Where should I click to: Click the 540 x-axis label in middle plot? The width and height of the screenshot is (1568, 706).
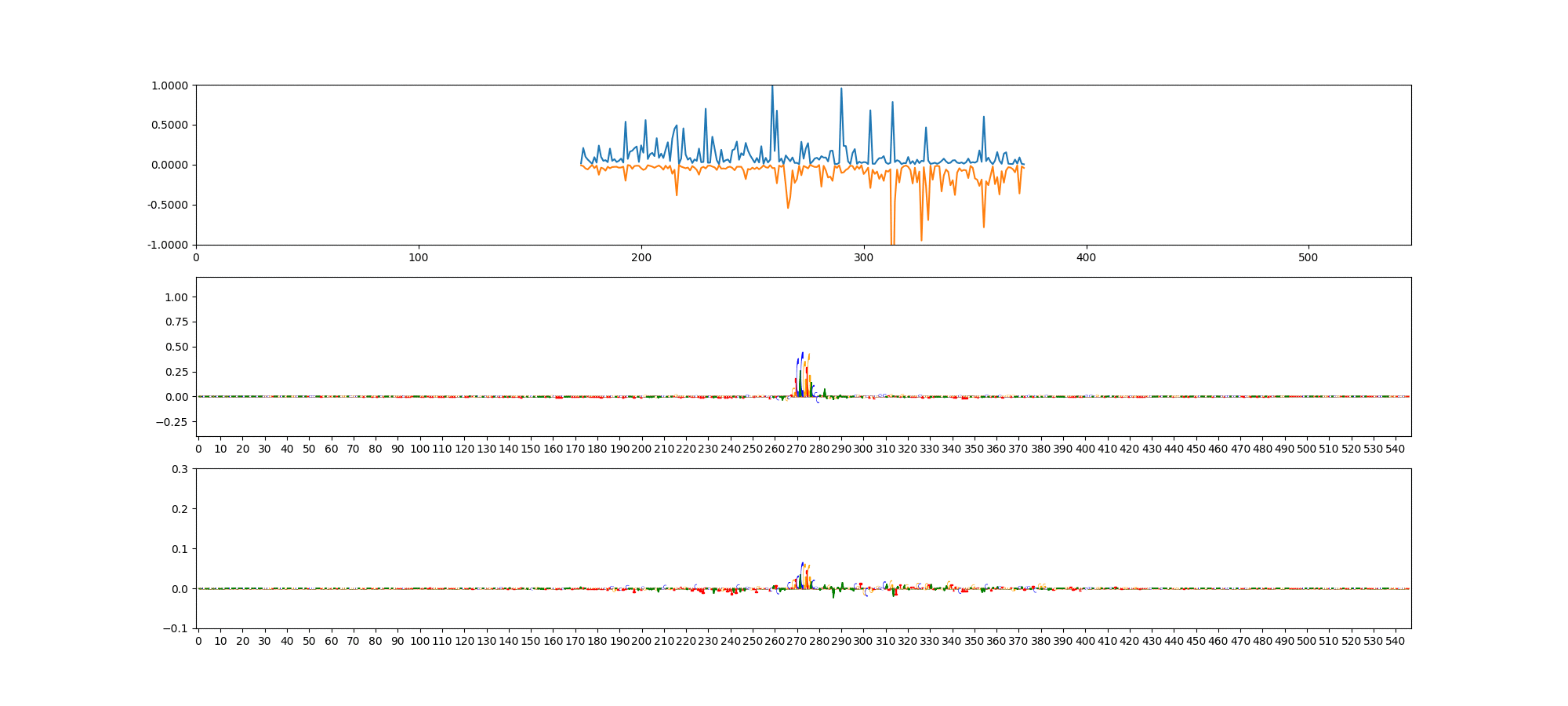pyautogui.click(x=1396, y=449)
